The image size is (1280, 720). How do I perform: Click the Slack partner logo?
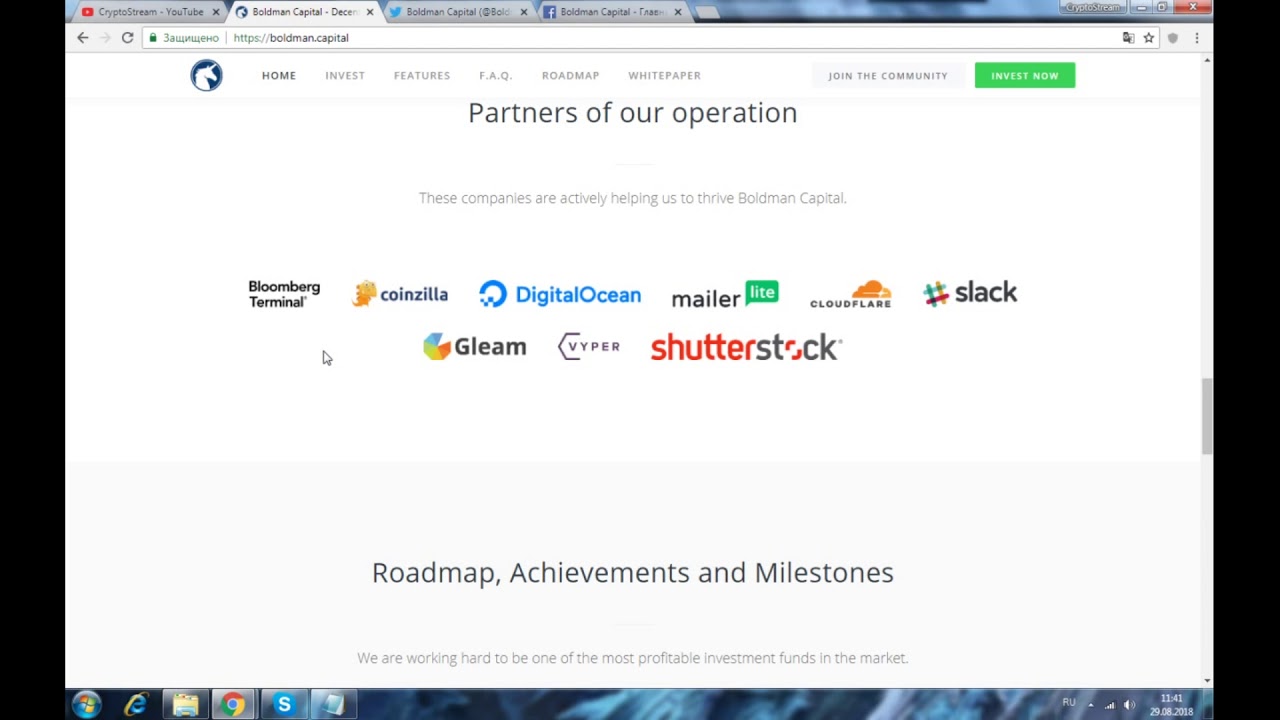point(970,293)
